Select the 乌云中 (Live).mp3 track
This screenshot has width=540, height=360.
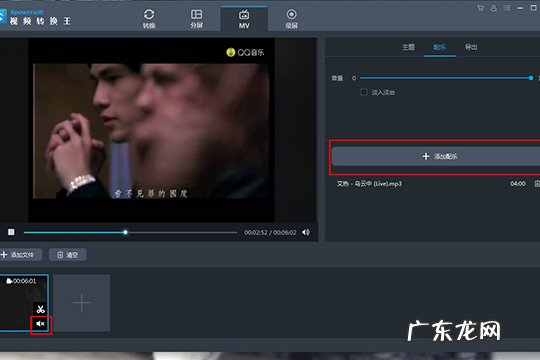tap(369, 184)
